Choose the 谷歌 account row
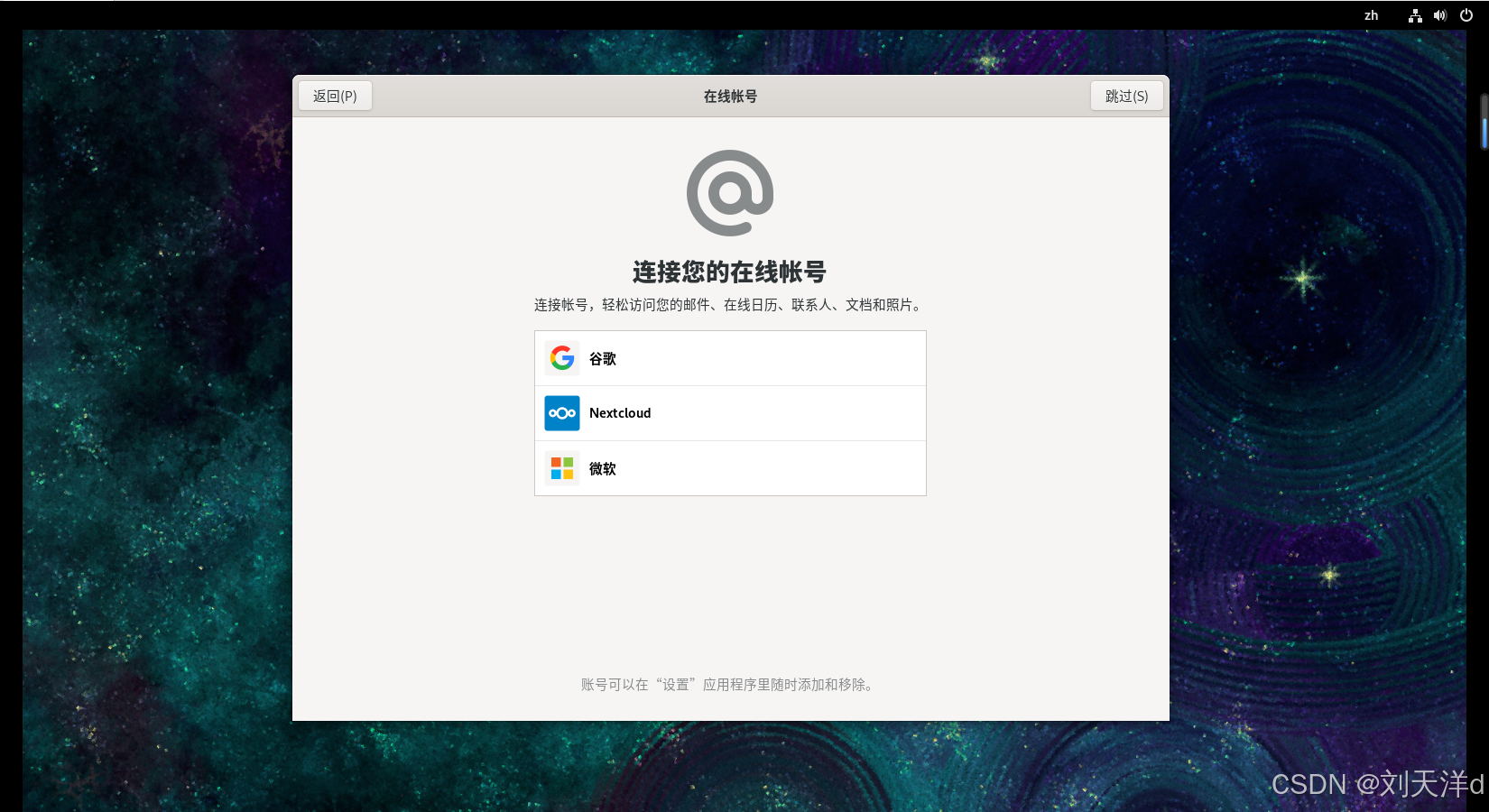This screenshot has width=1489, height=812. pos(730,358)
